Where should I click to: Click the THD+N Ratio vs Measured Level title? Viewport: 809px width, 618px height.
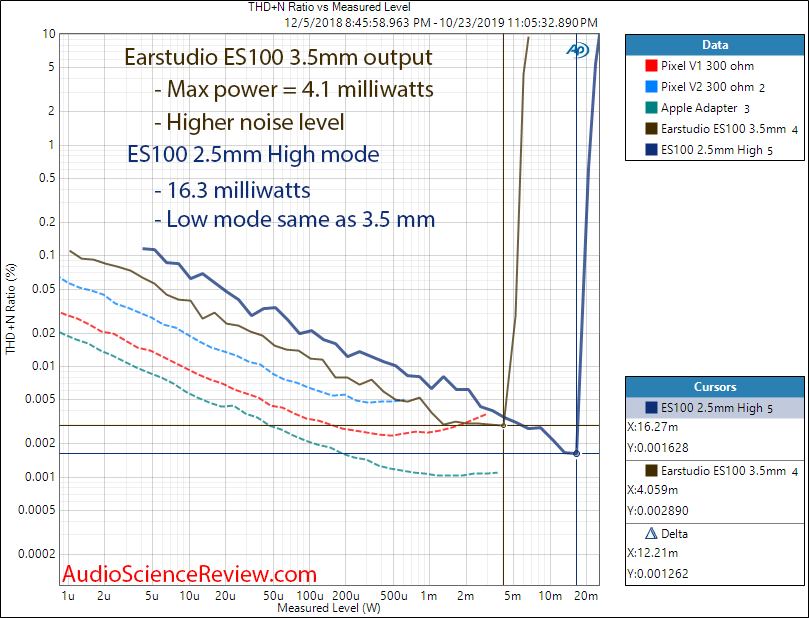(x=329, y=7)
